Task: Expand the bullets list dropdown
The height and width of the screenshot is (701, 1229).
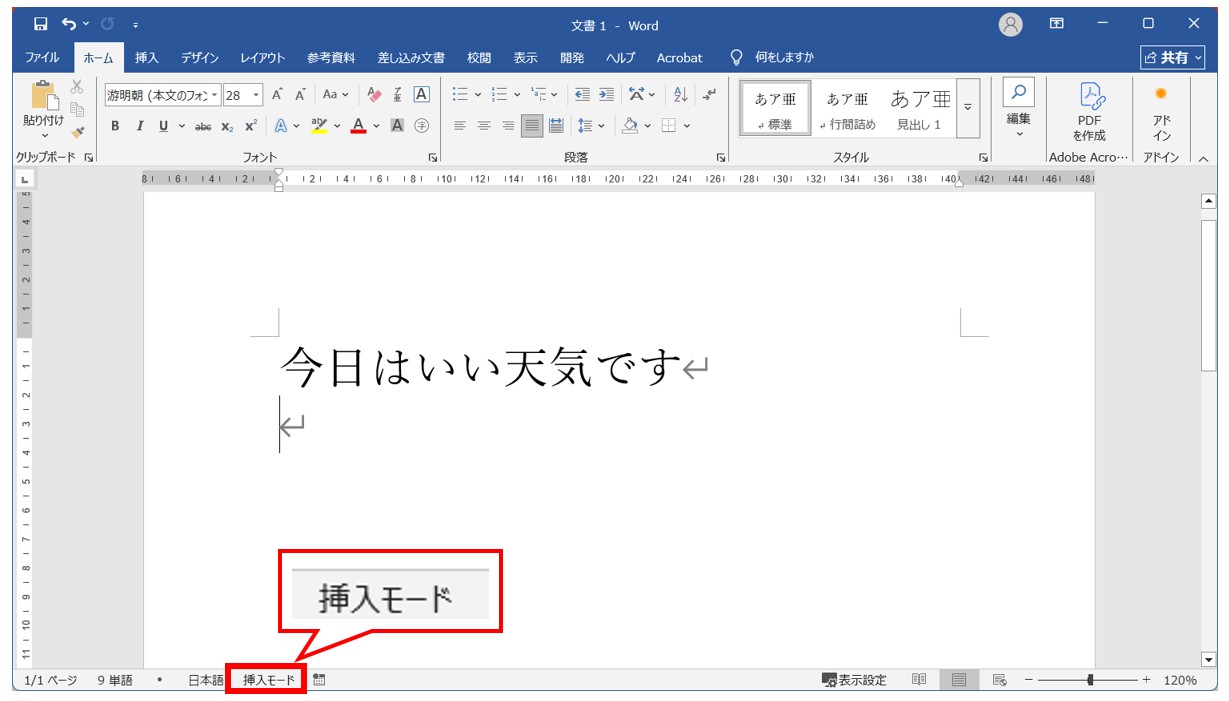Action: coord(478,95)
